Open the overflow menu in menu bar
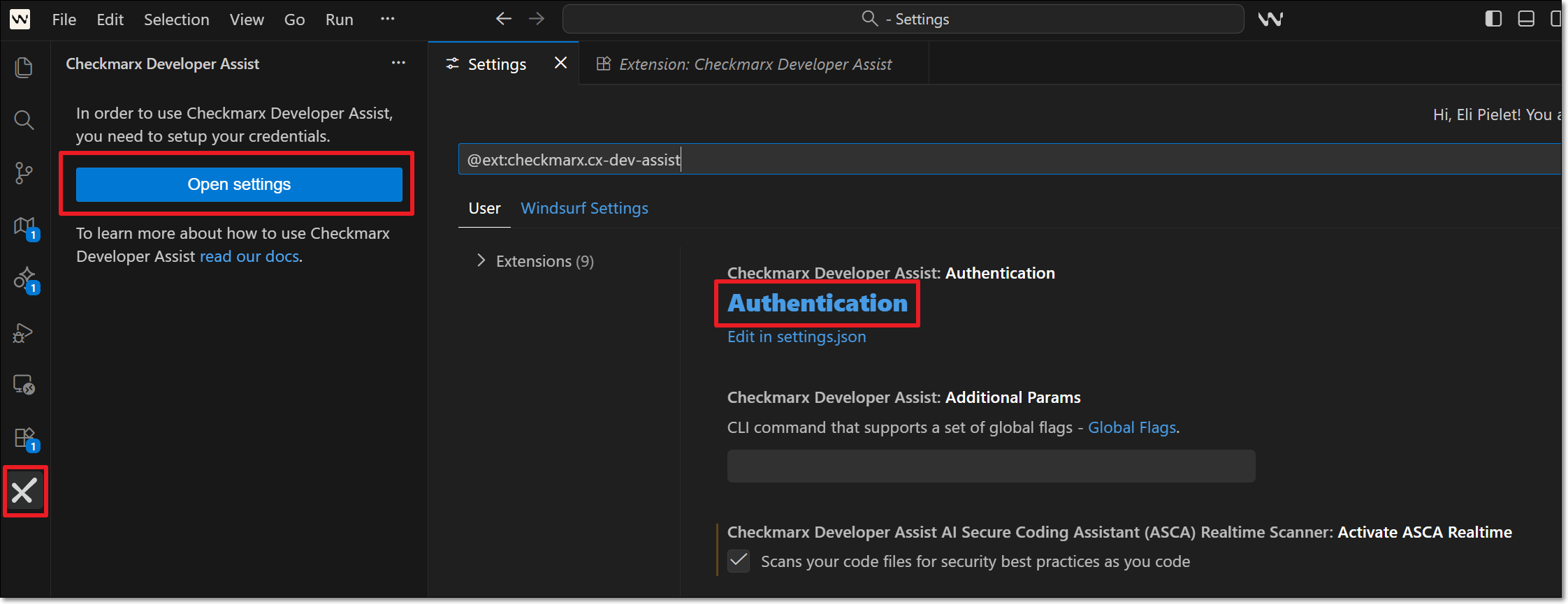 pos(387,20)
